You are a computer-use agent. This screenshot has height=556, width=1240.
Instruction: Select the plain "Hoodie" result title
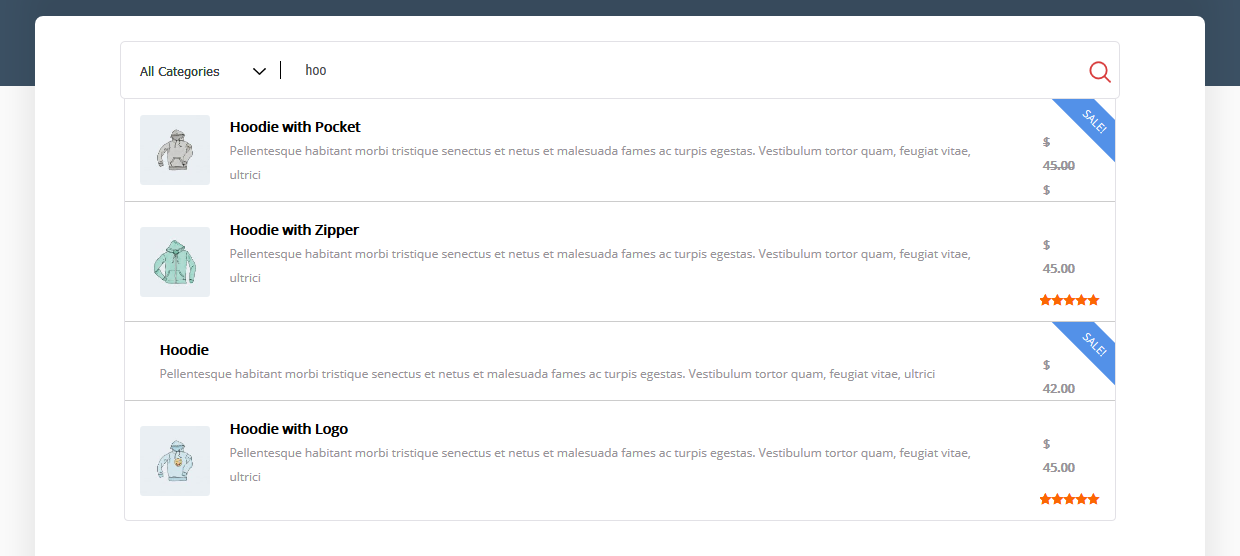pos(184,350)
